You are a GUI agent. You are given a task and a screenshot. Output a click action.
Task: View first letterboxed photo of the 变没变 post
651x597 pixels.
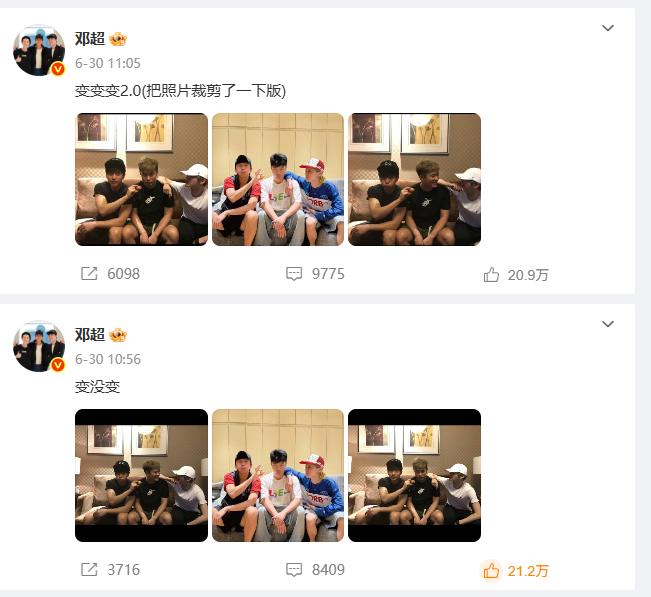point(141,475)
